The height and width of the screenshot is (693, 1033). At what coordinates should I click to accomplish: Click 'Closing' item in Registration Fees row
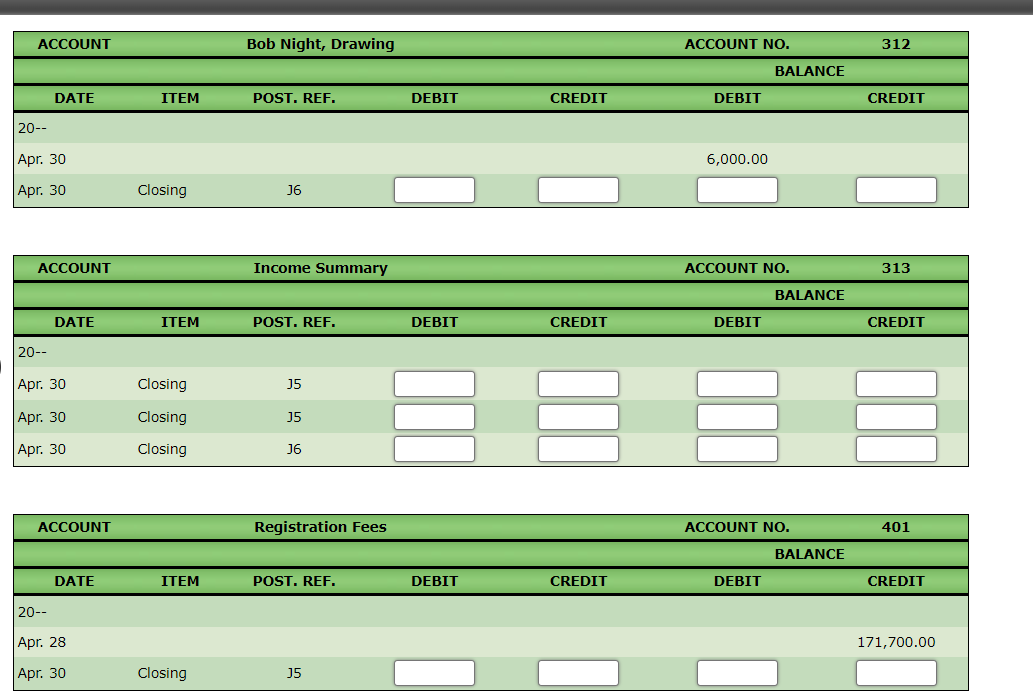tap(162, 673)
